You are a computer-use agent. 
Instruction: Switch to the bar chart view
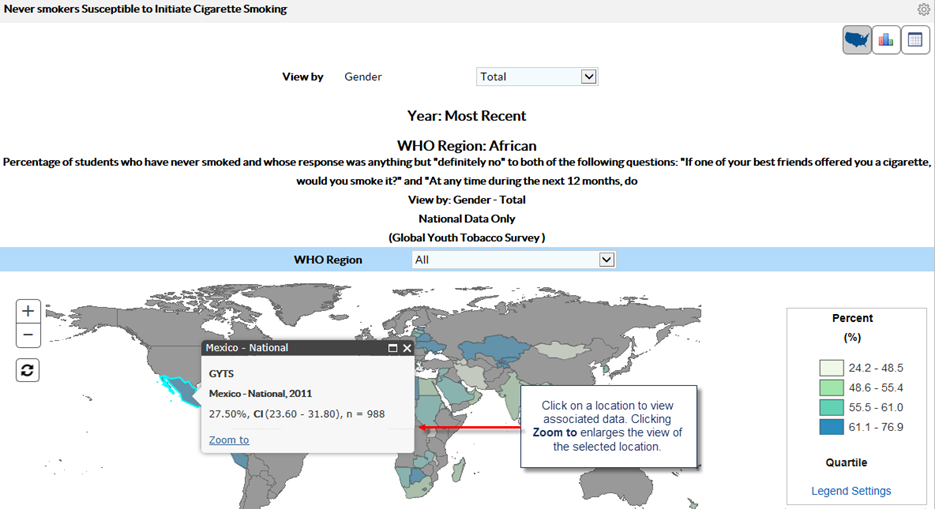click(x=886, y=40)
